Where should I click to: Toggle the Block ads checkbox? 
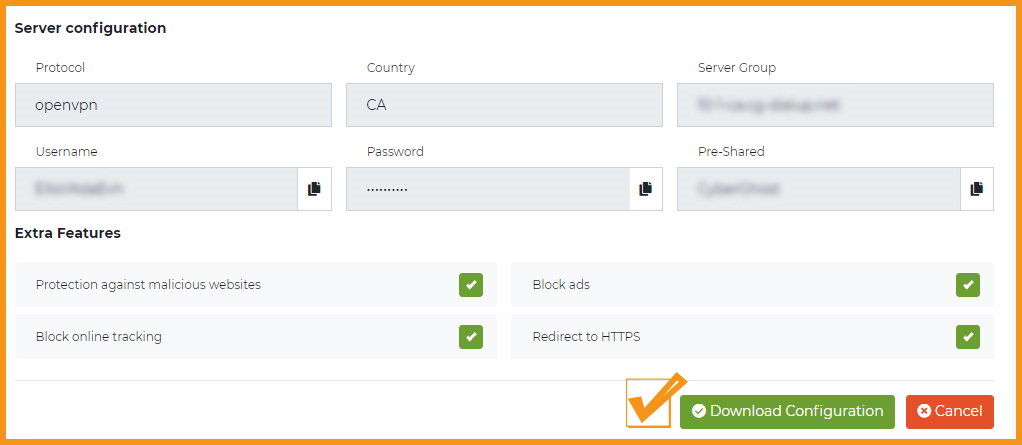click(968, 285)
